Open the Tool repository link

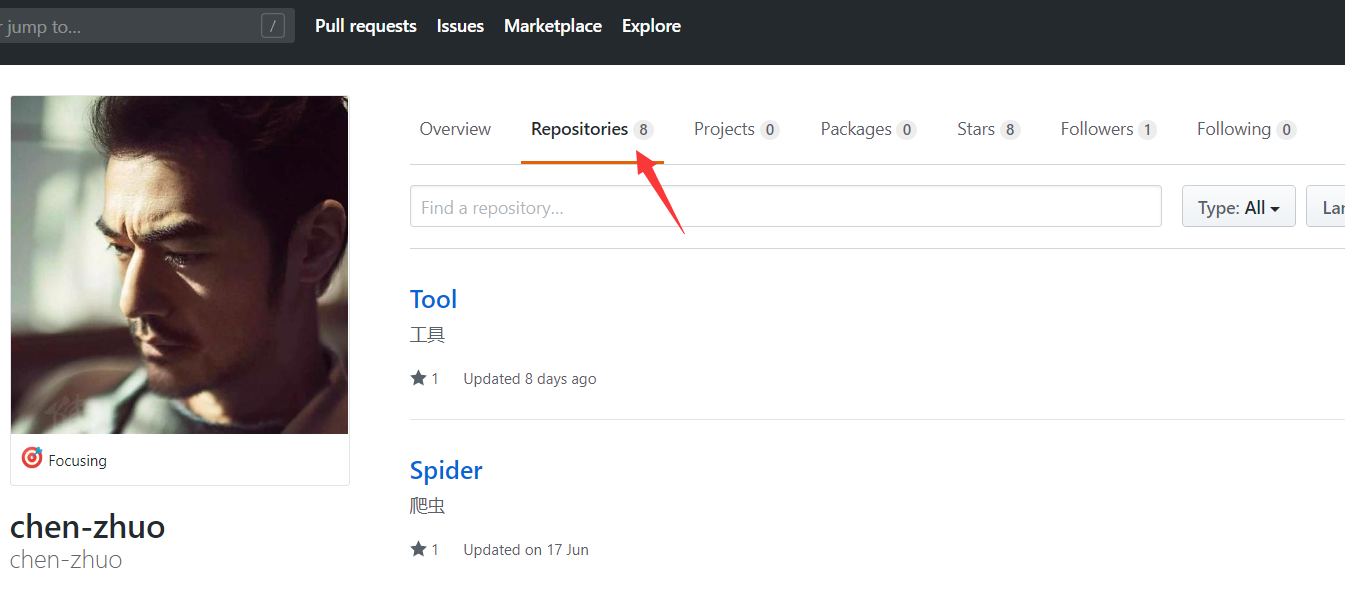pos(433,299)
